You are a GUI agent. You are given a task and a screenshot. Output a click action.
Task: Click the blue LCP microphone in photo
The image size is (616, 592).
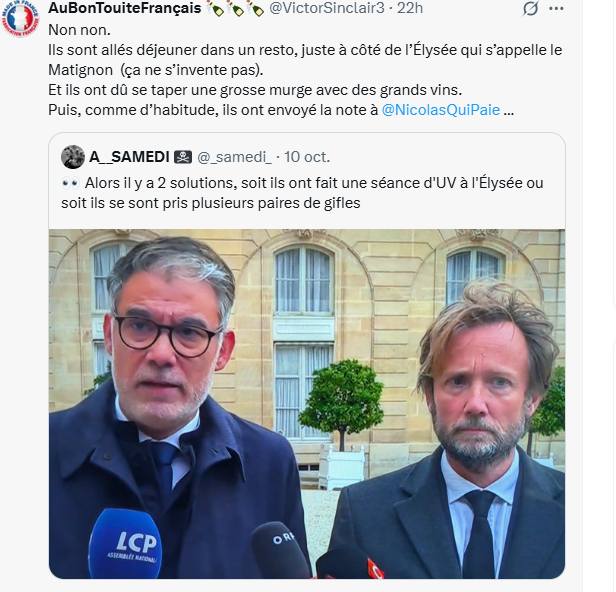click(x=125, y=543)
